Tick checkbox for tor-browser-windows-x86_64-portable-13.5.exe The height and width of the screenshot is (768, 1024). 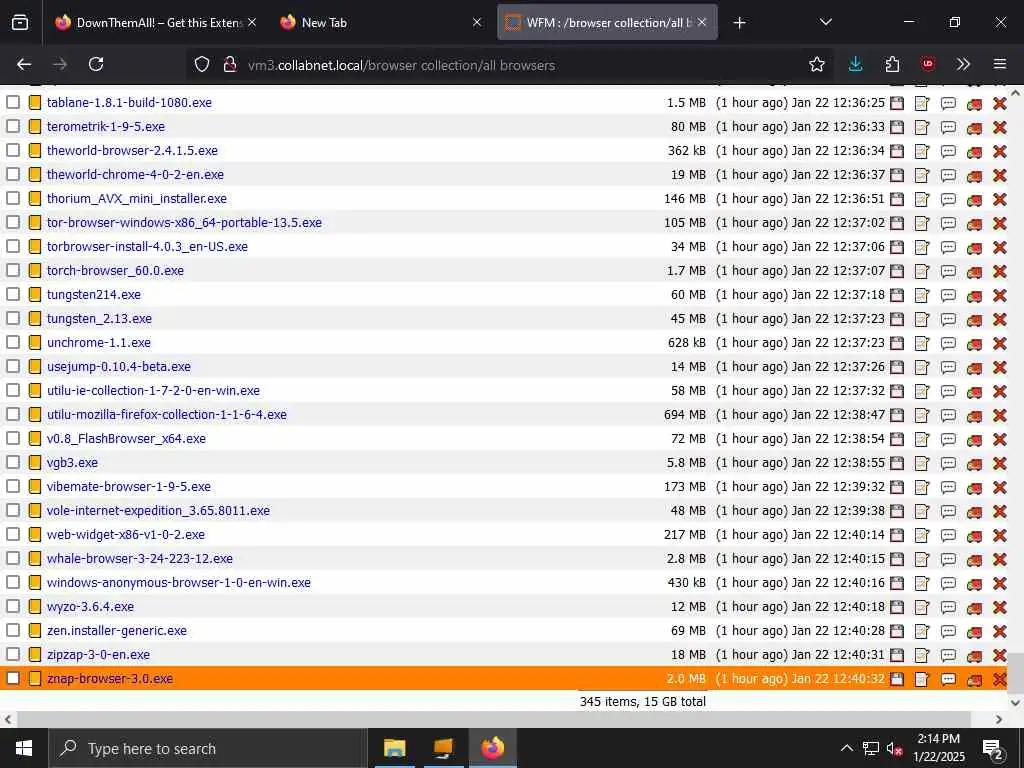tap(13, 223)
